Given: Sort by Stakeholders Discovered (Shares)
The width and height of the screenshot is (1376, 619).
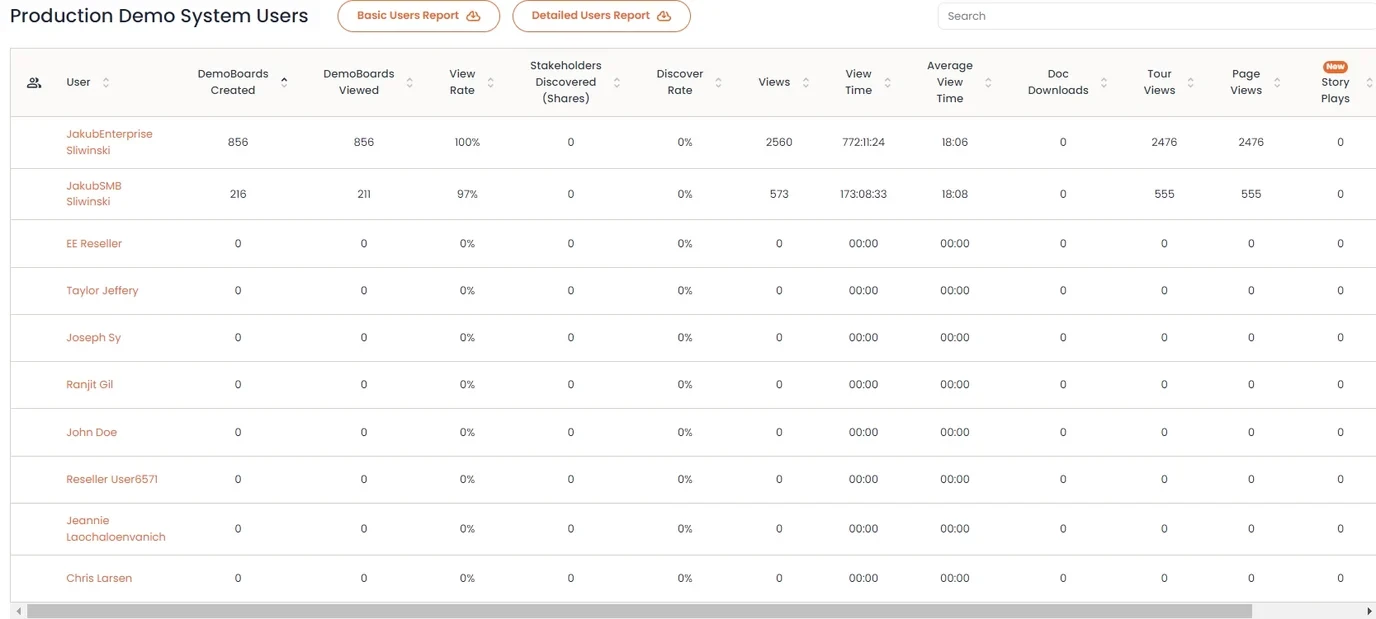Looking at the screenshot, I should [x=616, y=83].
